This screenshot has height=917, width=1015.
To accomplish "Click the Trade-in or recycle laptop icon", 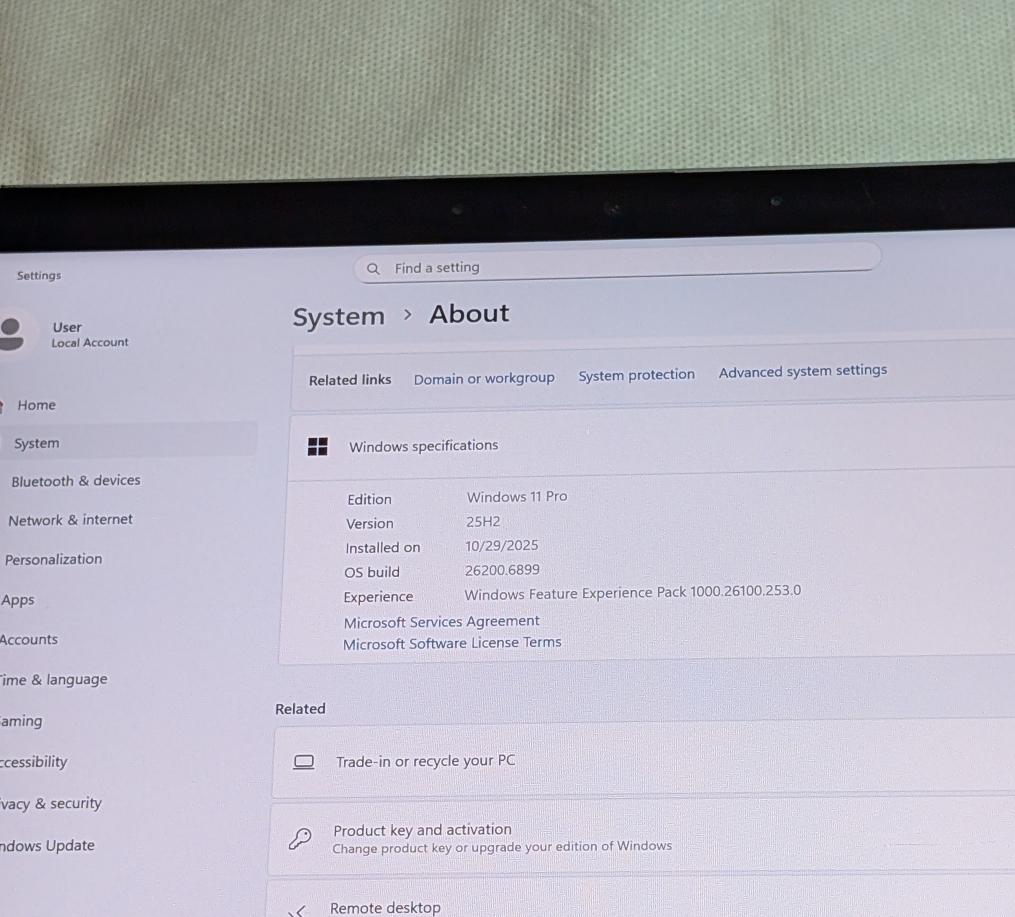I will pyautogui.click(x=304, y=762).
